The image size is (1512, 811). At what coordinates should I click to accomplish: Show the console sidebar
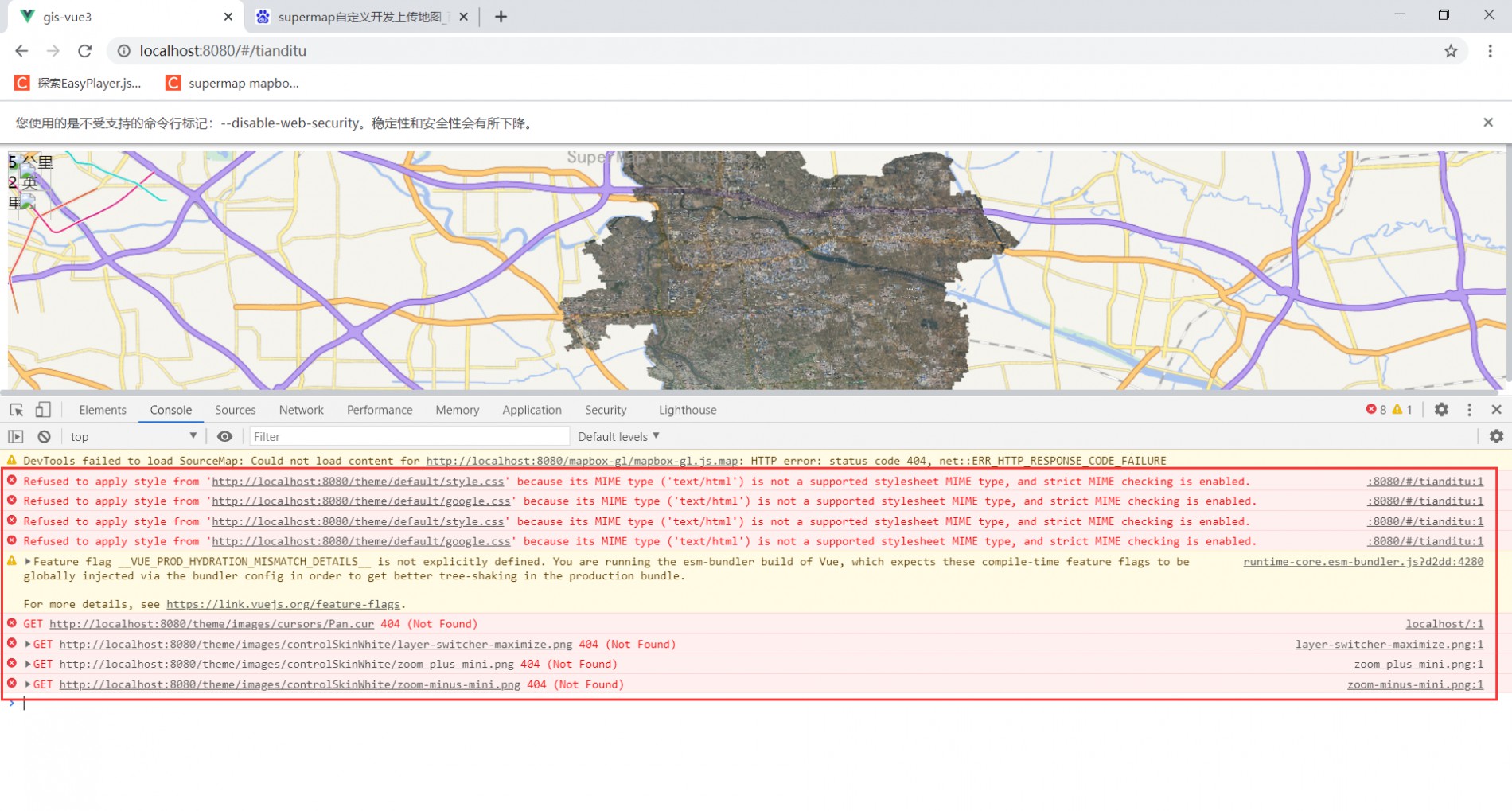click(x=16, y=437)
